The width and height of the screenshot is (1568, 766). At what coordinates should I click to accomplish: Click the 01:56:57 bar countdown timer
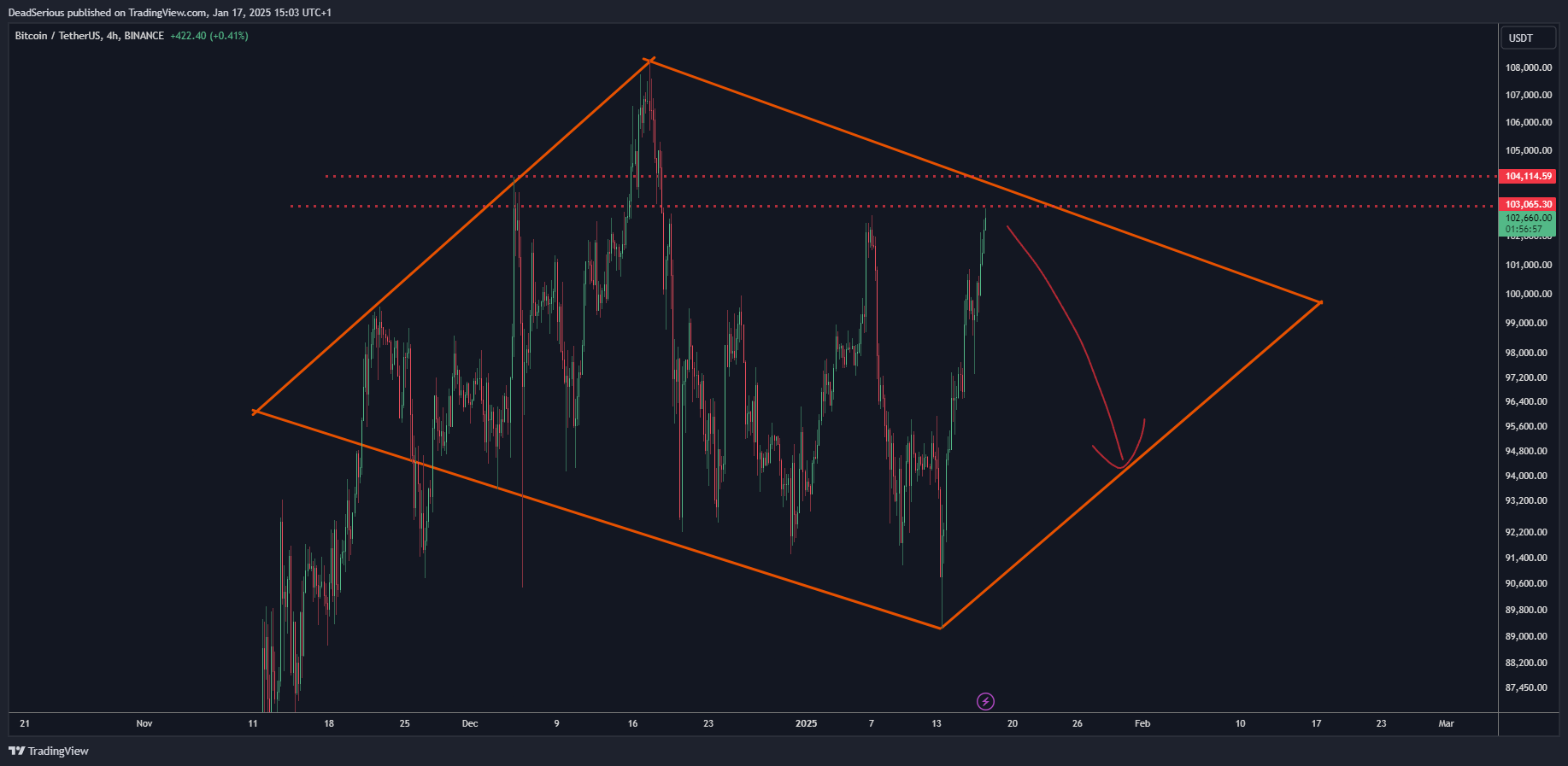pos(1524,230)
